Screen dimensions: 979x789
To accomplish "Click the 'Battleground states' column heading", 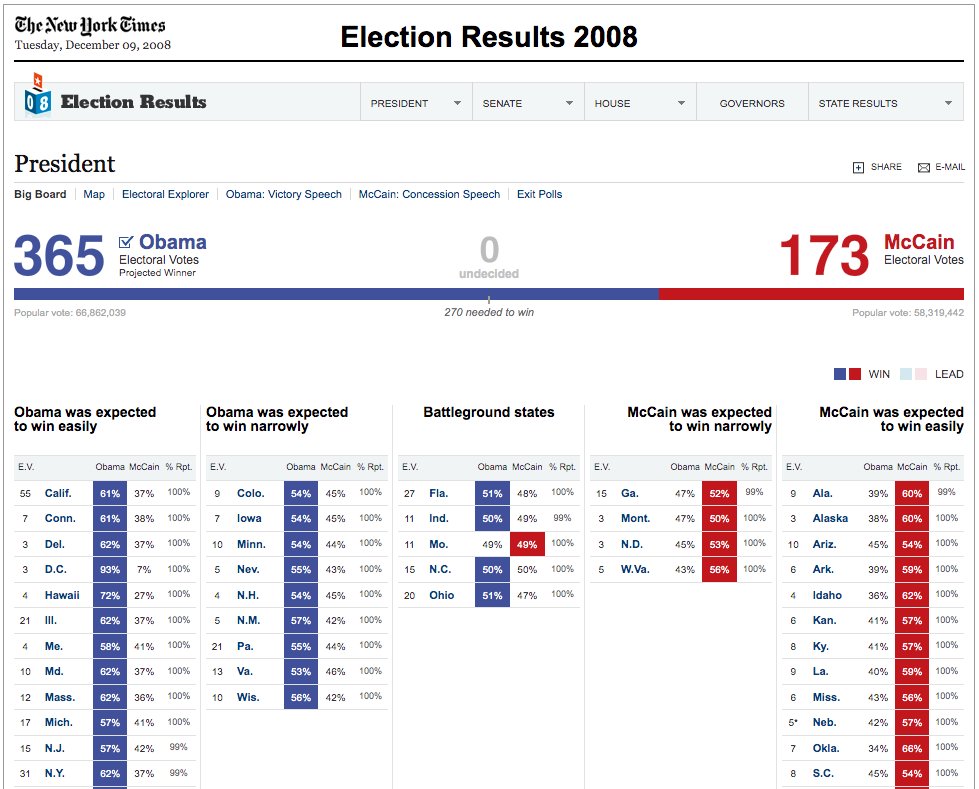I will [x=489, y=412].
